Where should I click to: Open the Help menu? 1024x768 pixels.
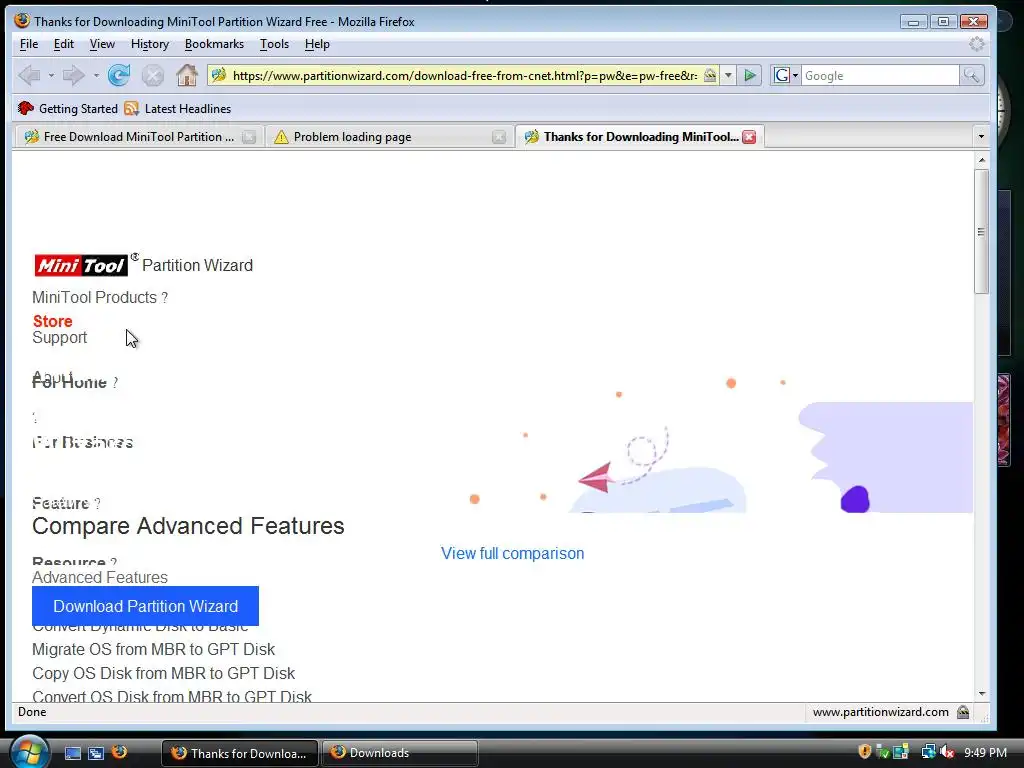(317, 44)
